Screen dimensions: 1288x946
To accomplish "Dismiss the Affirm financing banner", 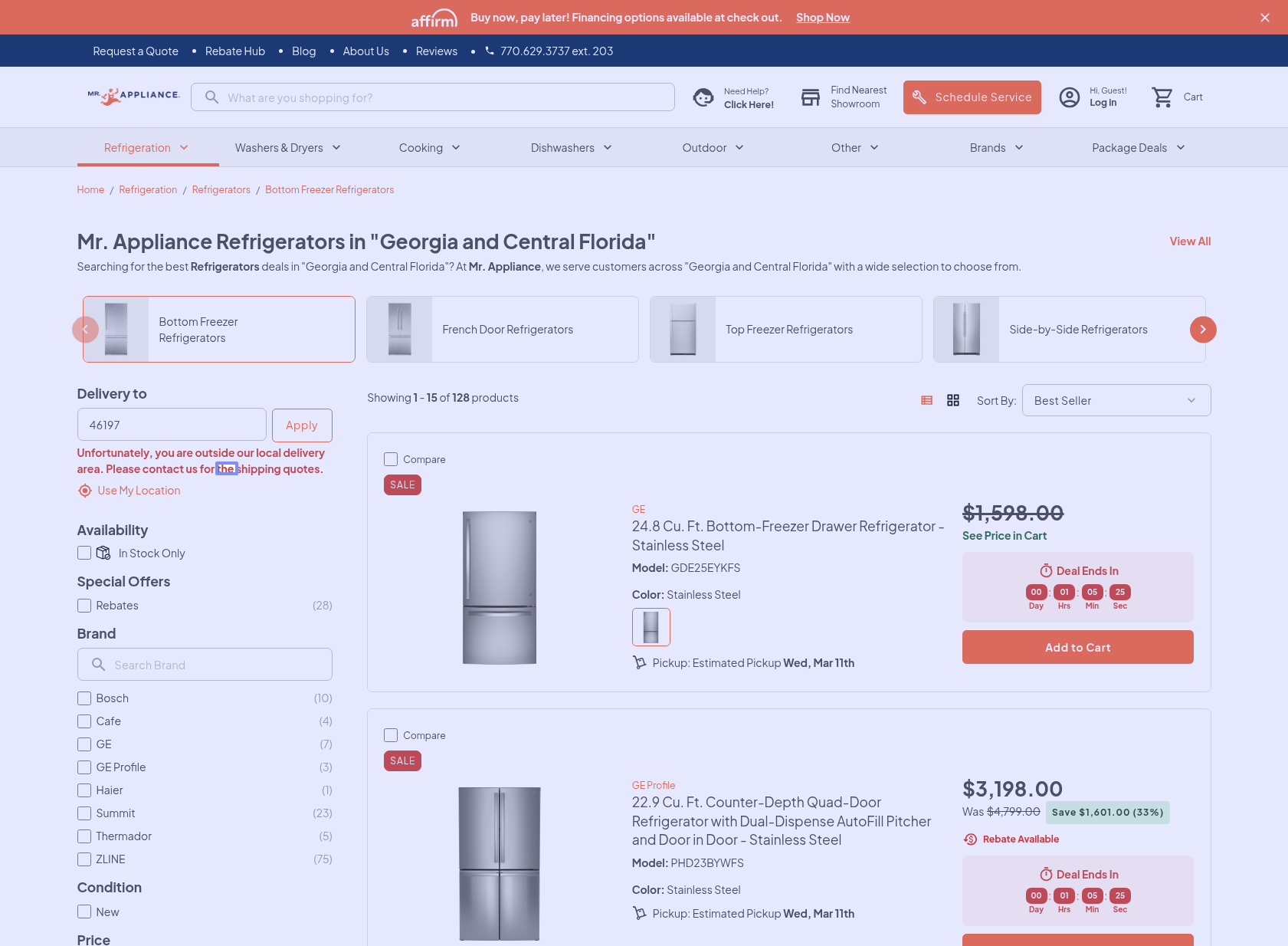I will tap(1264, 18).
